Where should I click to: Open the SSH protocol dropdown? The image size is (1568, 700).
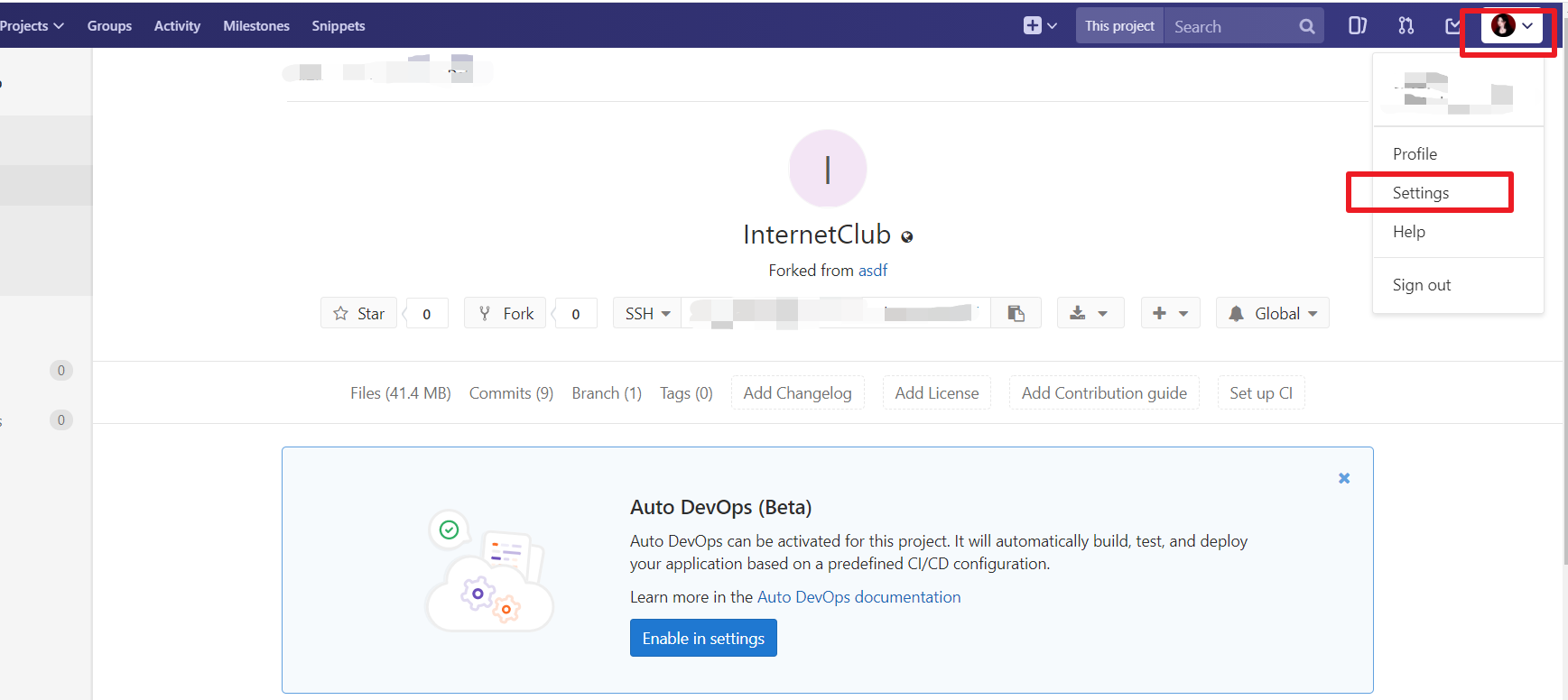[x=647, y=313]
